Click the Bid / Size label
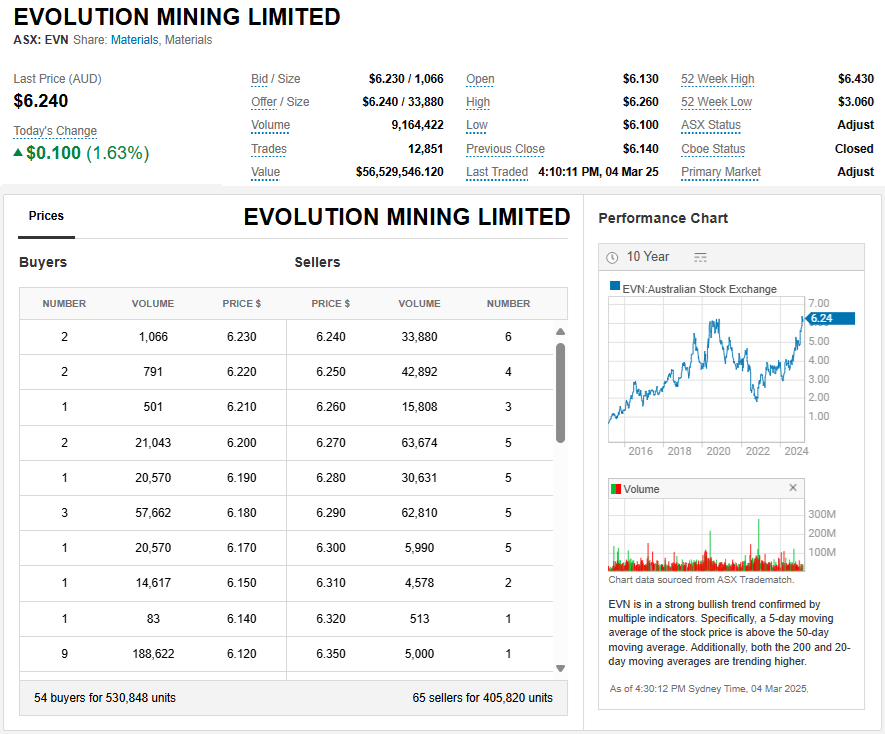The width and height of the screenshot is (885, 734). pyautogui.click(x=275, y=79)
